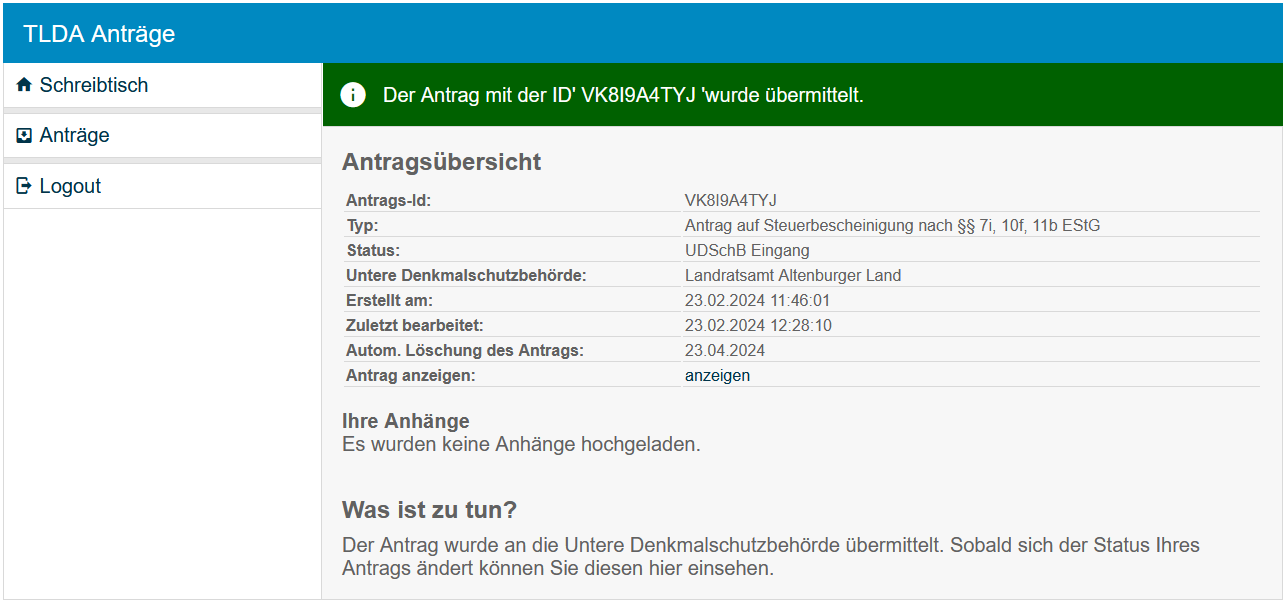Click the automatic deletion date 23.04.2024
This screenshot has width=1288, height=604.
point(724,351)
